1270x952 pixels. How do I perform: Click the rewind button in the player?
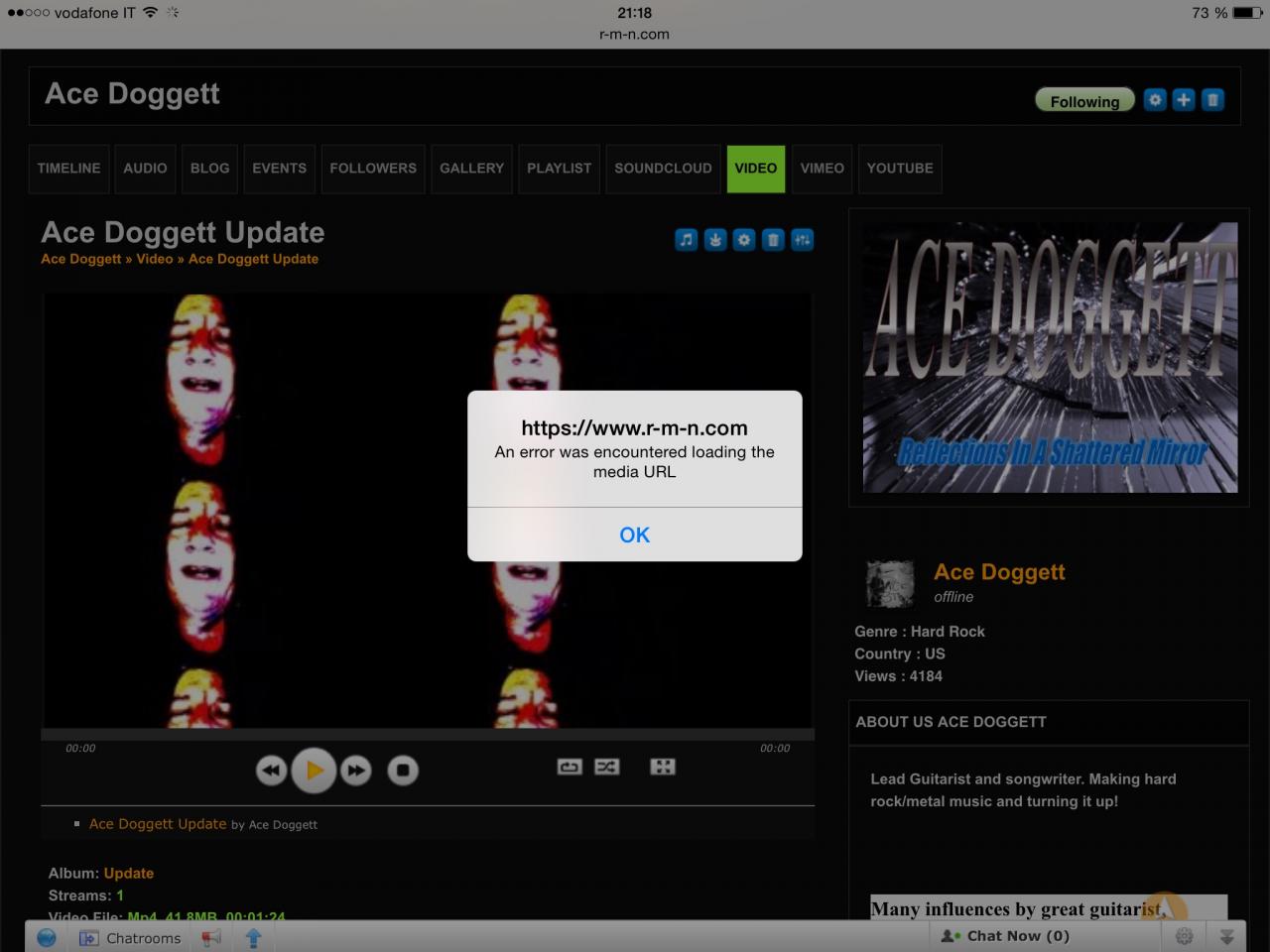click(271, 771)
